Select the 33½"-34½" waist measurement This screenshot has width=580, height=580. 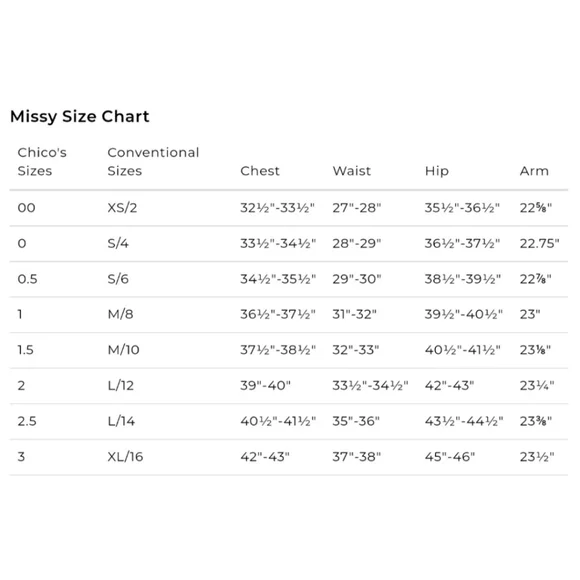point(370,385)
